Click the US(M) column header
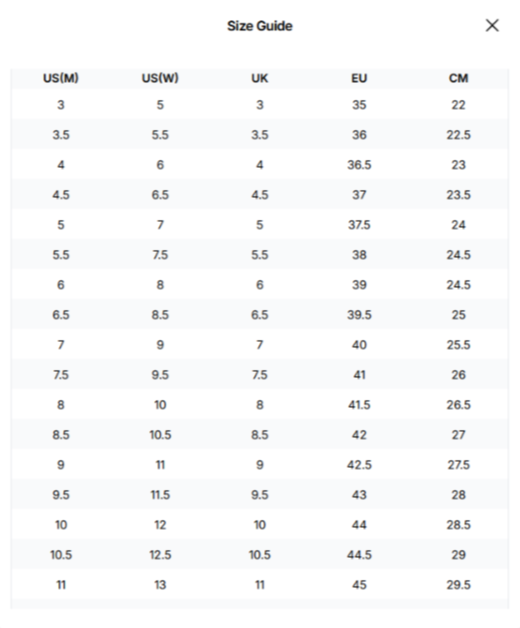This screenshot has width=520, height=628. click(61, 78)
